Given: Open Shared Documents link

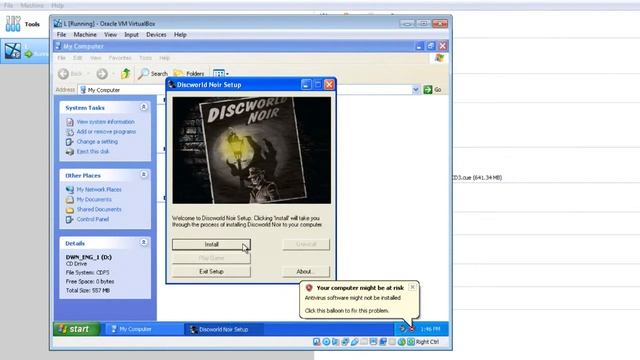Looking at the screenshot, I should pos(99,209).
